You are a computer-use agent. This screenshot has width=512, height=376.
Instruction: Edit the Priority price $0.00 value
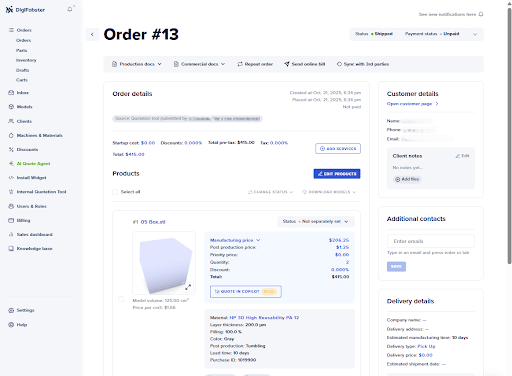tap(342, 255)
